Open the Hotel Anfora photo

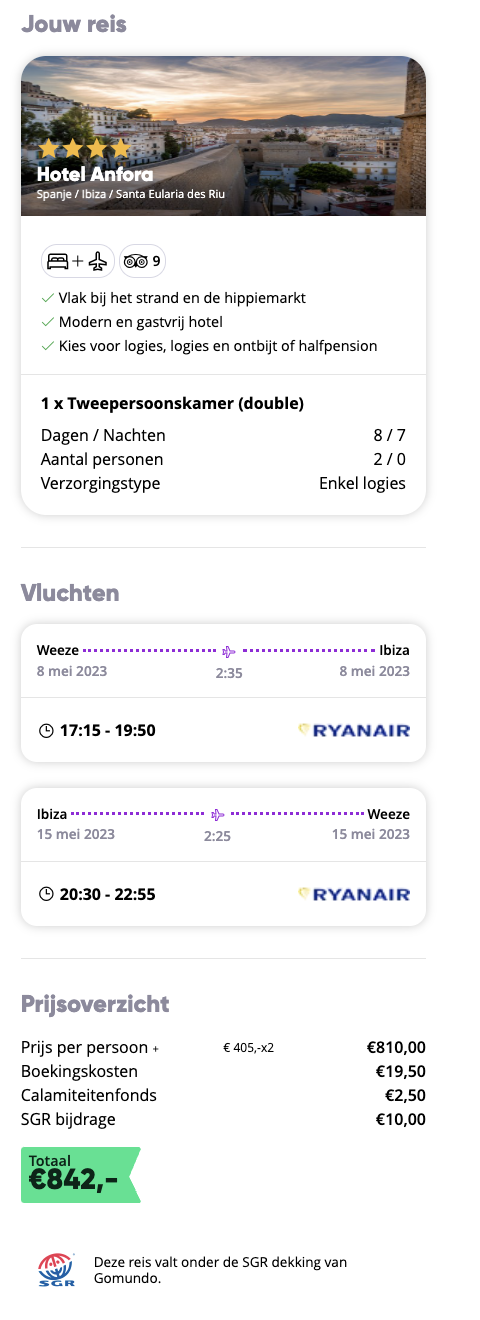[x=223, y=136]
